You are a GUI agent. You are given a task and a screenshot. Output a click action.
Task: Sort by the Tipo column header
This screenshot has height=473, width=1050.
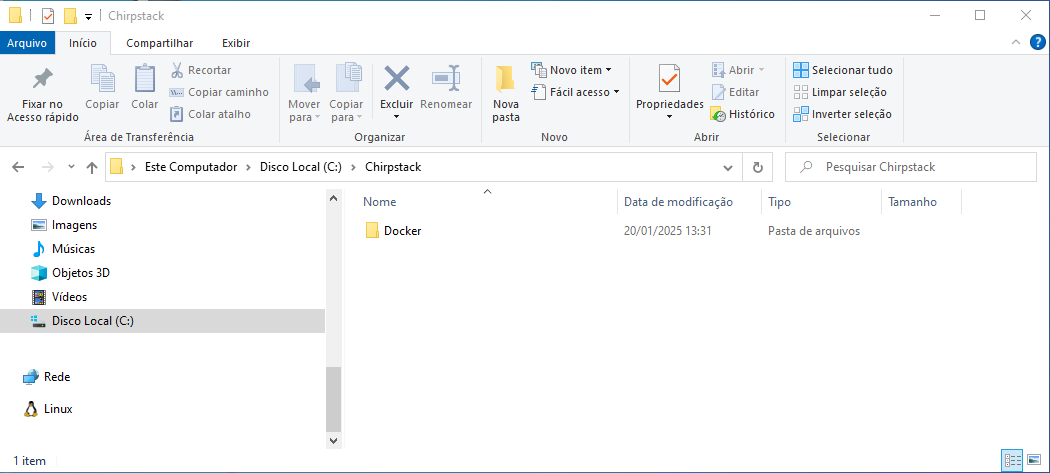779,202
